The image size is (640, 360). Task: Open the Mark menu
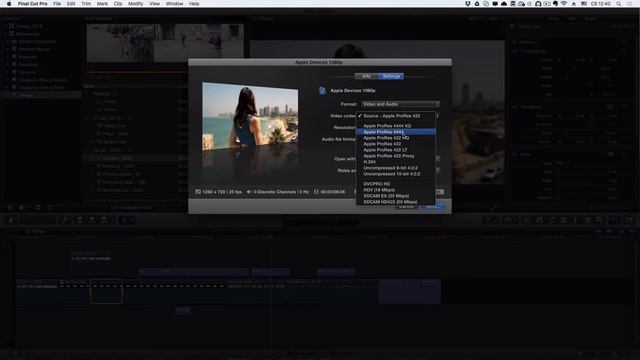[102, 4]
